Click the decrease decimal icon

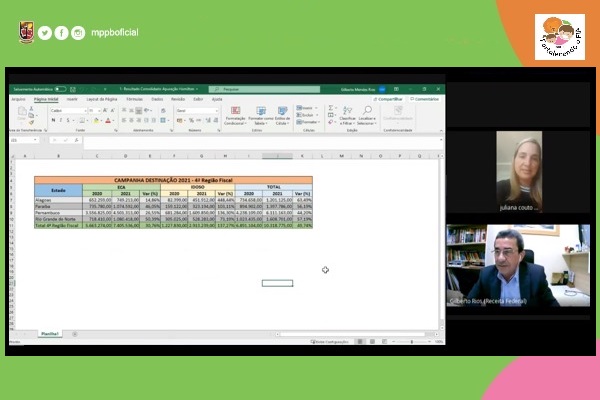click(x=215, y=120)
